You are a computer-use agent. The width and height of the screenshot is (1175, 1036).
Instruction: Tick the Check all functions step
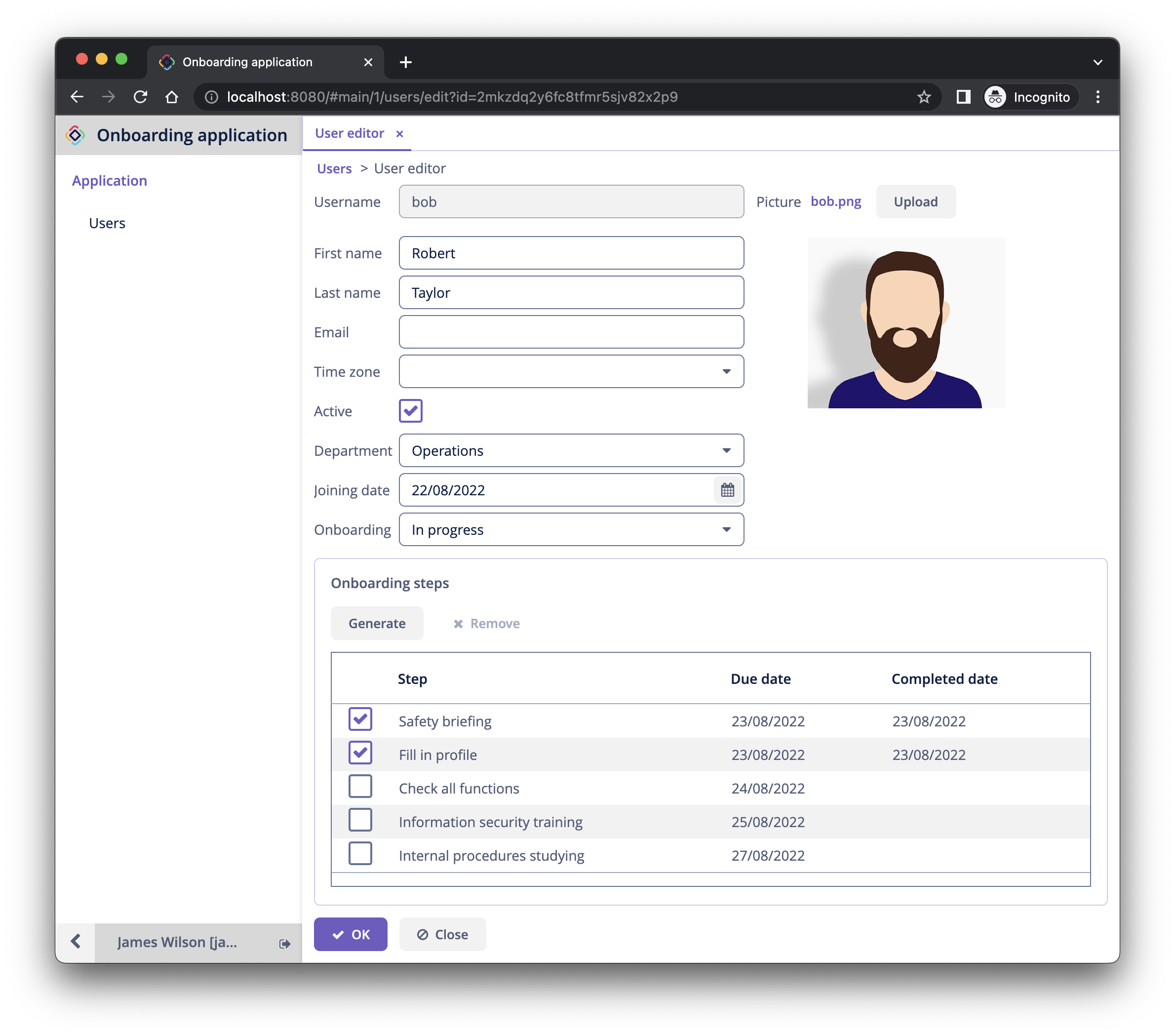pos(360,787)
